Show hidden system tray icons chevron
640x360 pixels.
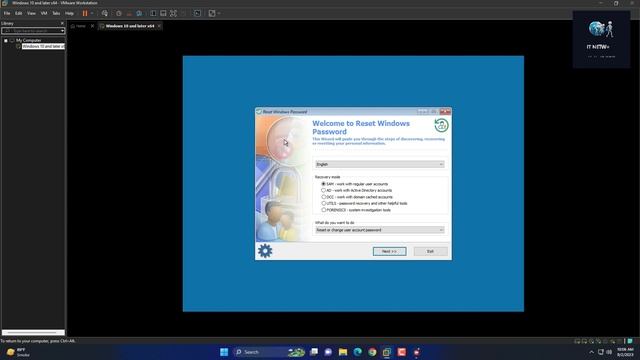tap(591, 352)
